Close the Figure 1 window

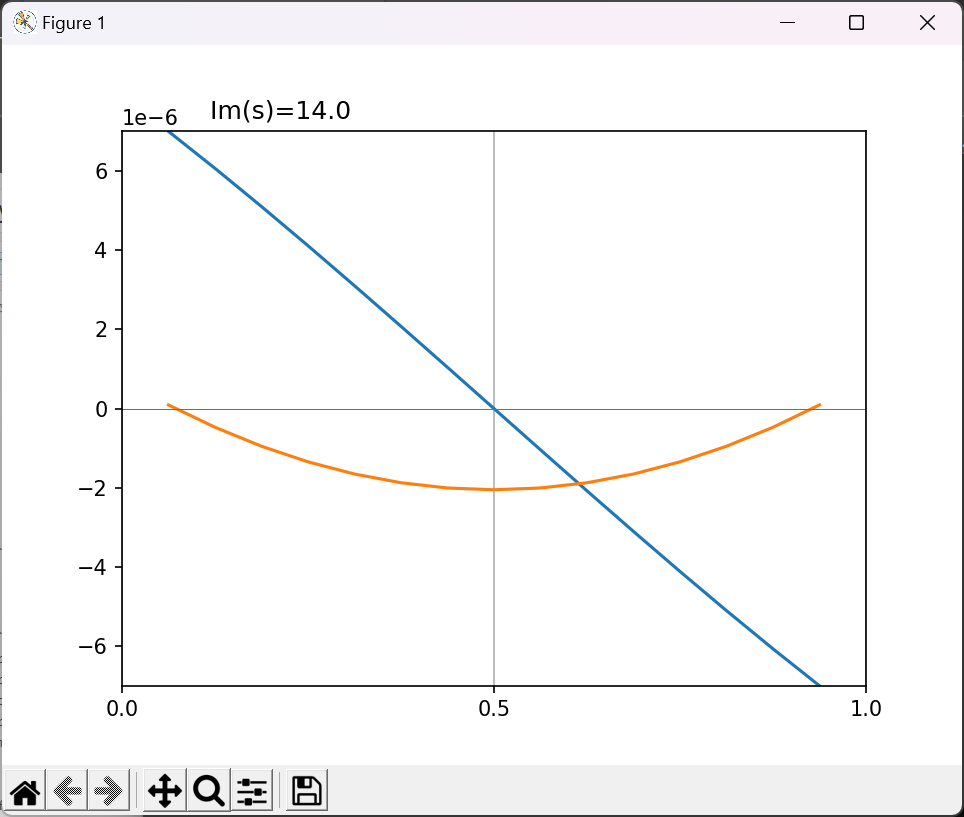point(927,23)
